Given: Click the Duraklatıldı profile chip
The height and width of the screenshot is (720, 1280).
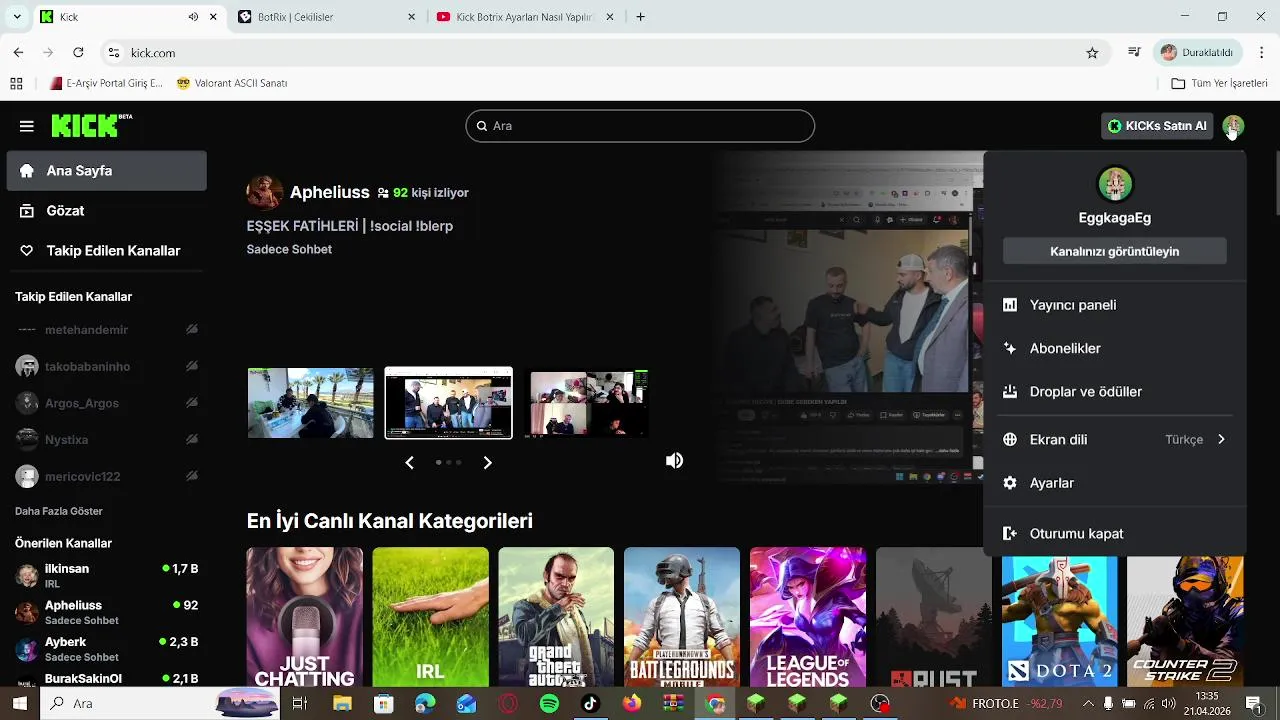Looking at the screenshot, I should [1198, 53].
